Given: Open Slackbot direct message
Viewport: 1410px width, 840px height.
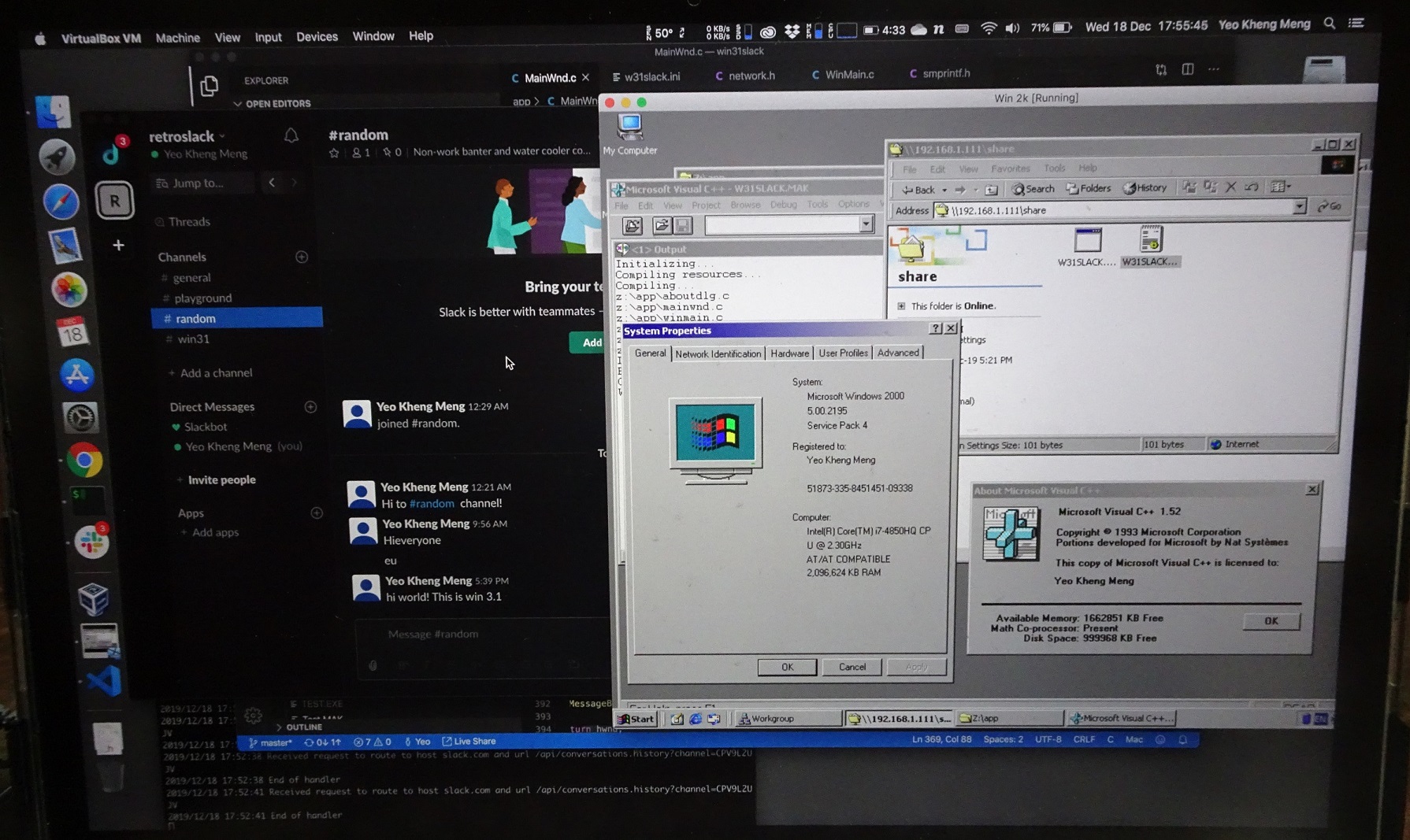Looking at the screenshot, I should 206,427.
